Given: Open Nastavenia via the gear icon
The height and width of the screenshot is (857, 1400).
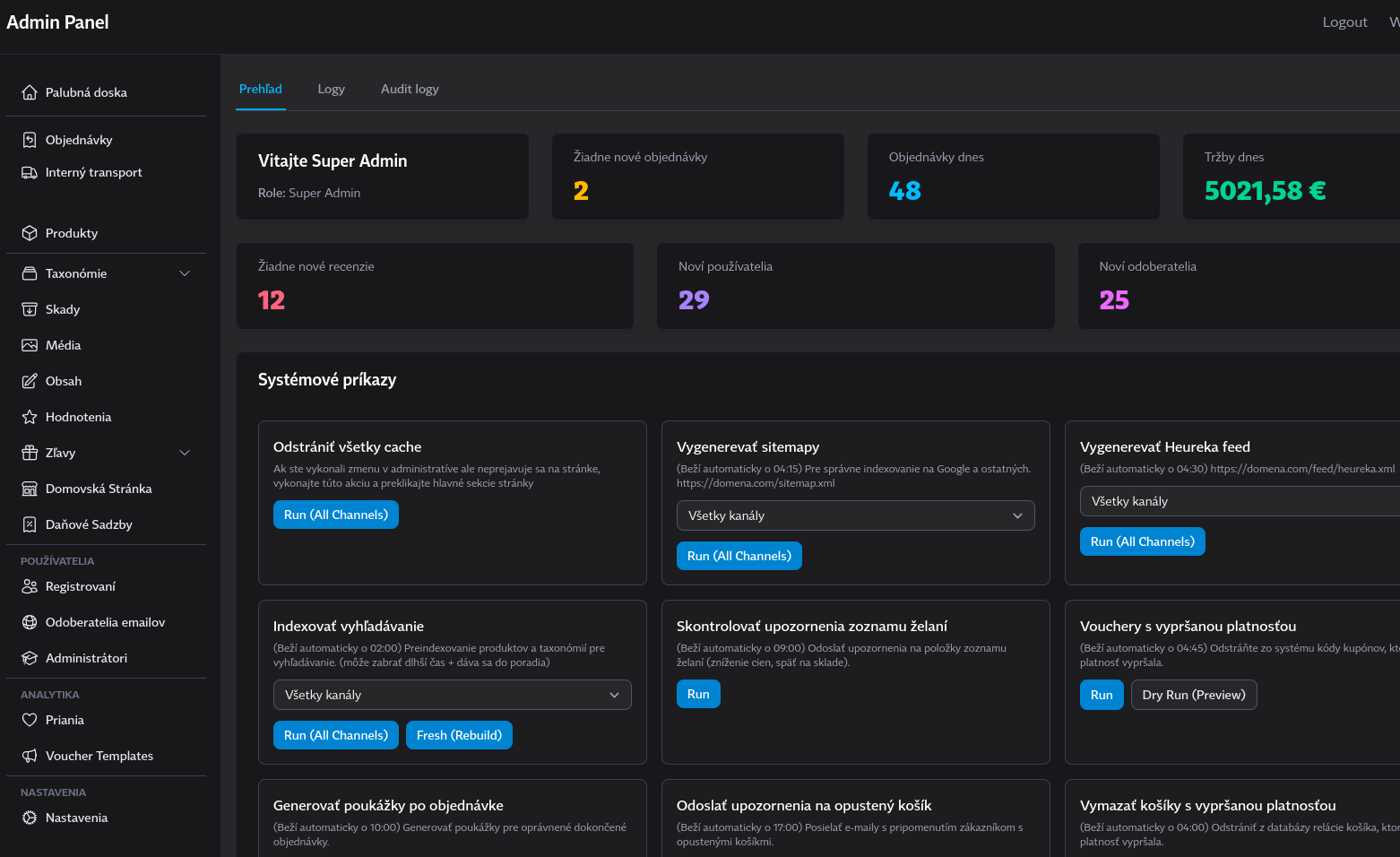Looking at the screenshot, I should click(30, 818).
